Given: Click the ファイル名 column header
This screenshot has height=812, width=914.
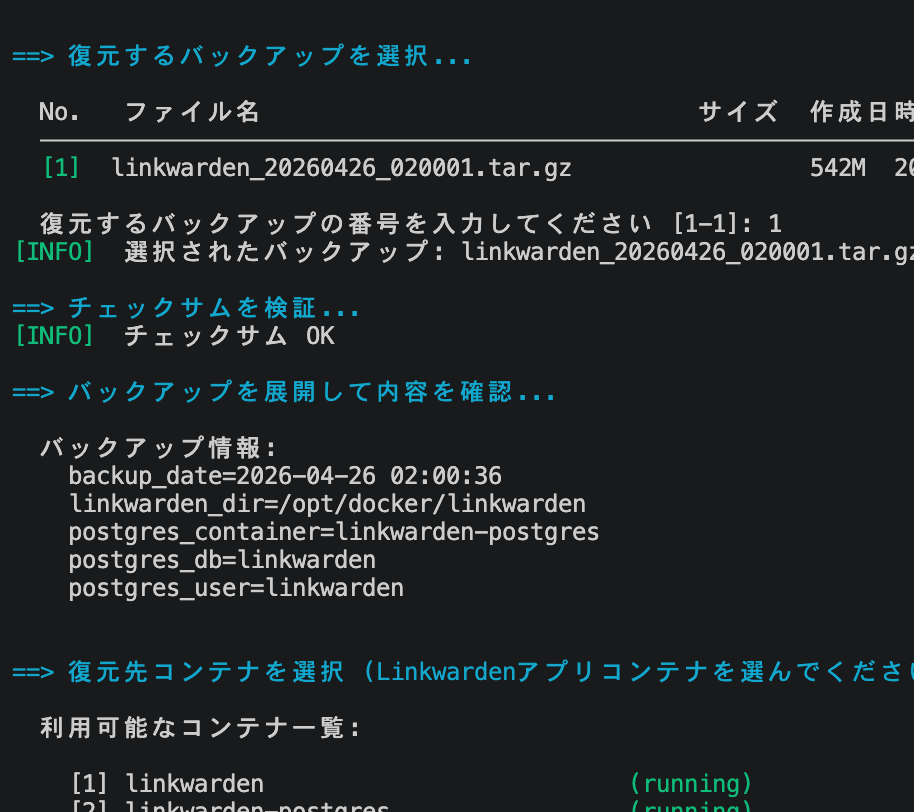Looking at the screenshot, I should (x=192, y=112).
